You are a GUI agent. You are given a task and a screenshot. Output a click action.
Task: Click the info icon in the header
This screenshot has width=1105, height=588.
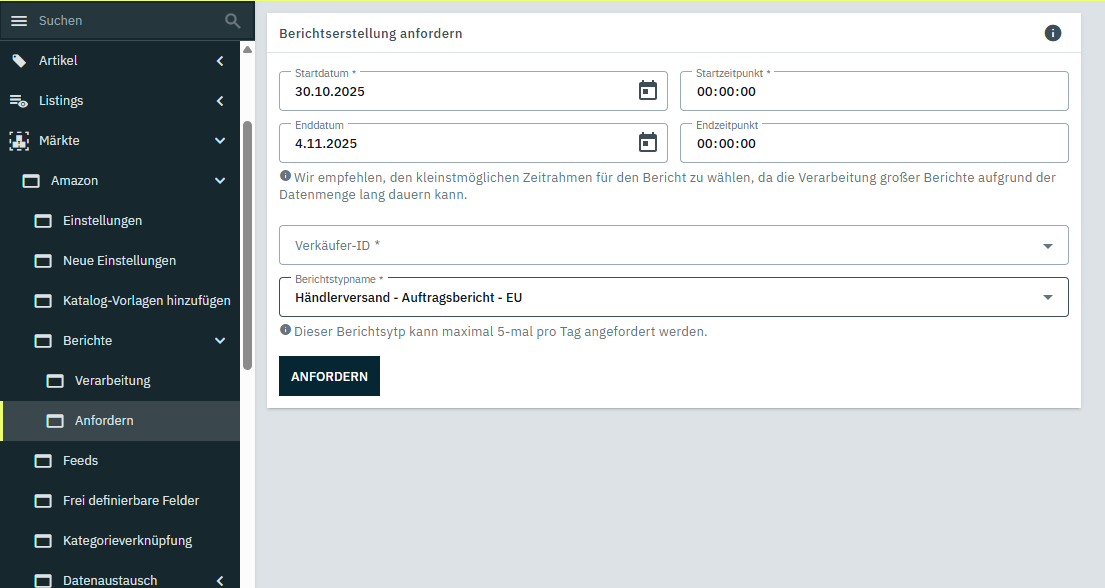pos(1053,33)
